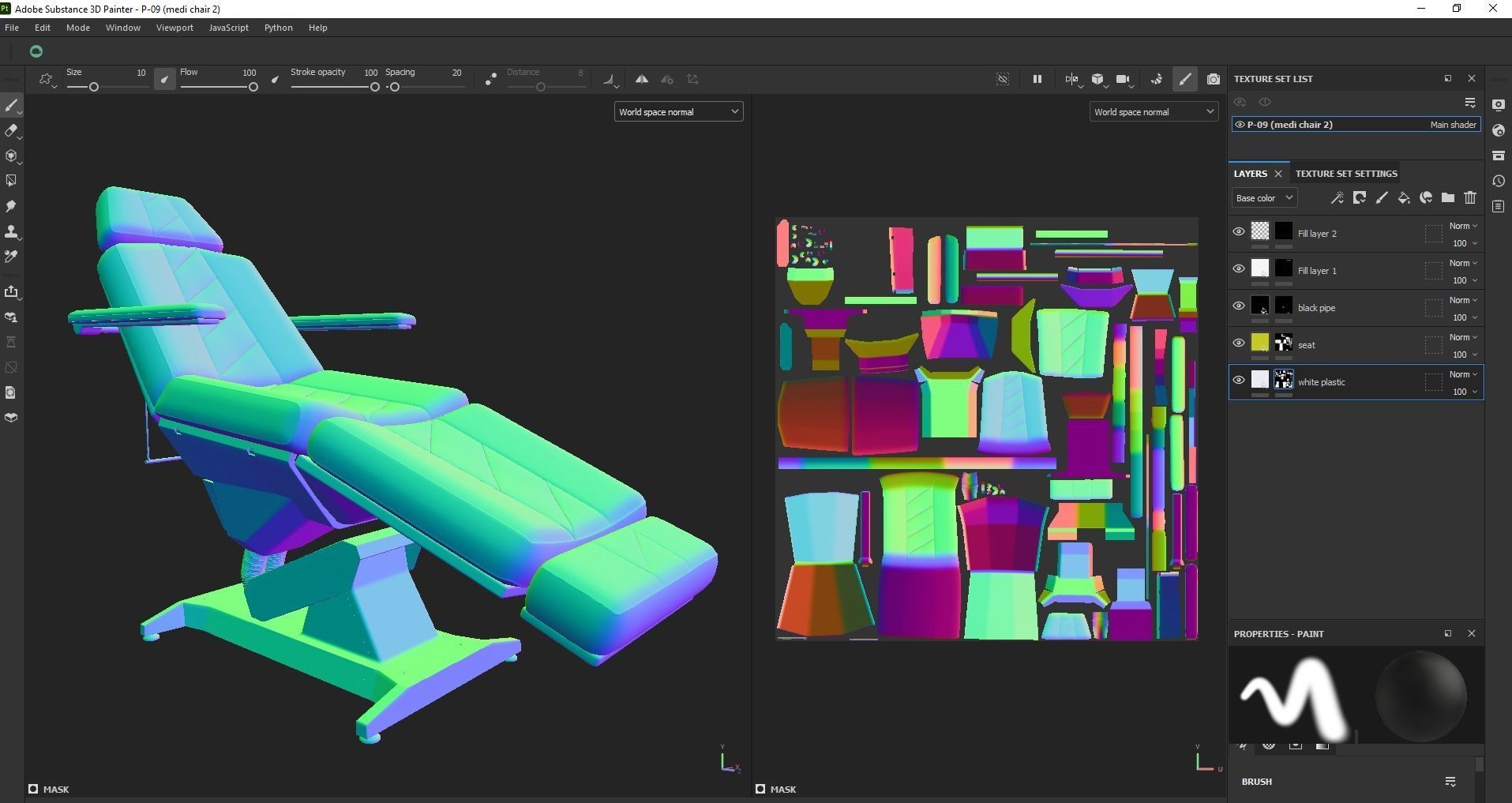Screen dimensions: 1512x803
Task: Switch to Texture Set Settings tab
Action: pos(1346,174)
